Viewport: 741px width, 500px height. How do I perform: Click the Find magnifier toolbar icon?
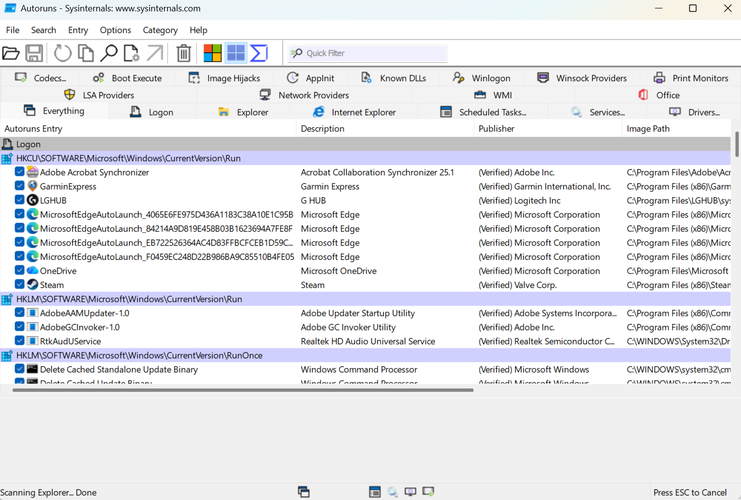tap(109, 53)
